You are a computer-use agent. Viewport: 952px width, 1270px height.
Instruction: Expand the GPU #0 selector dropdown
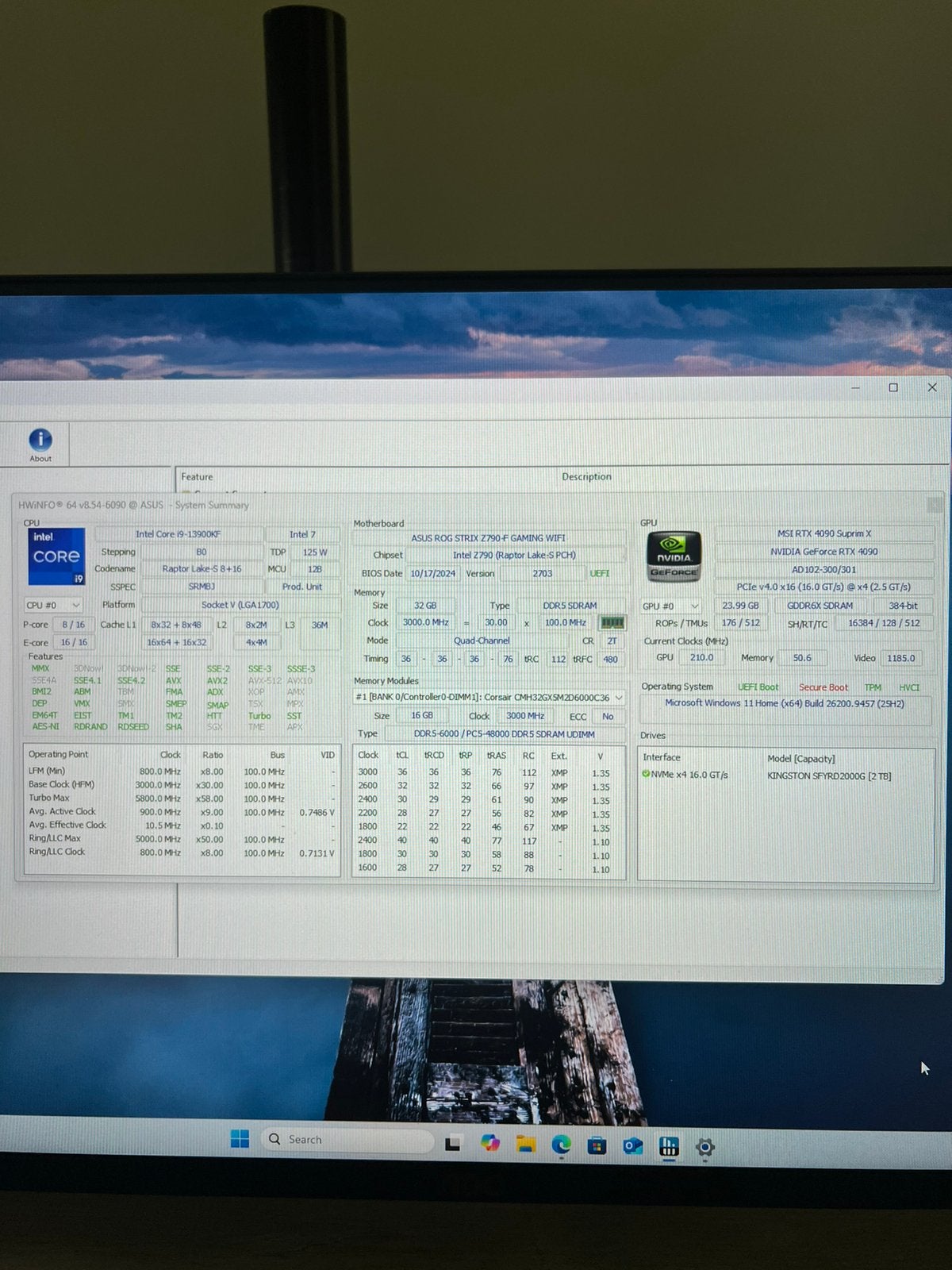671,606
